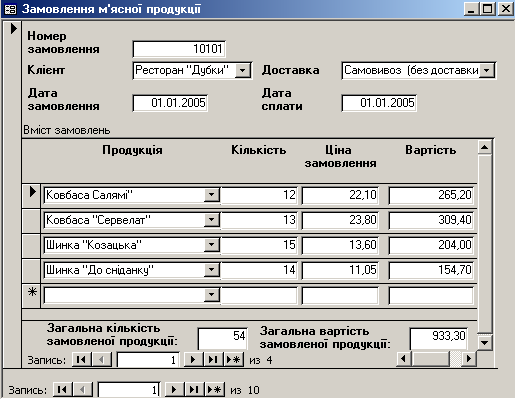
Task: Click the Дата сплати field
Action: (379, 103)
